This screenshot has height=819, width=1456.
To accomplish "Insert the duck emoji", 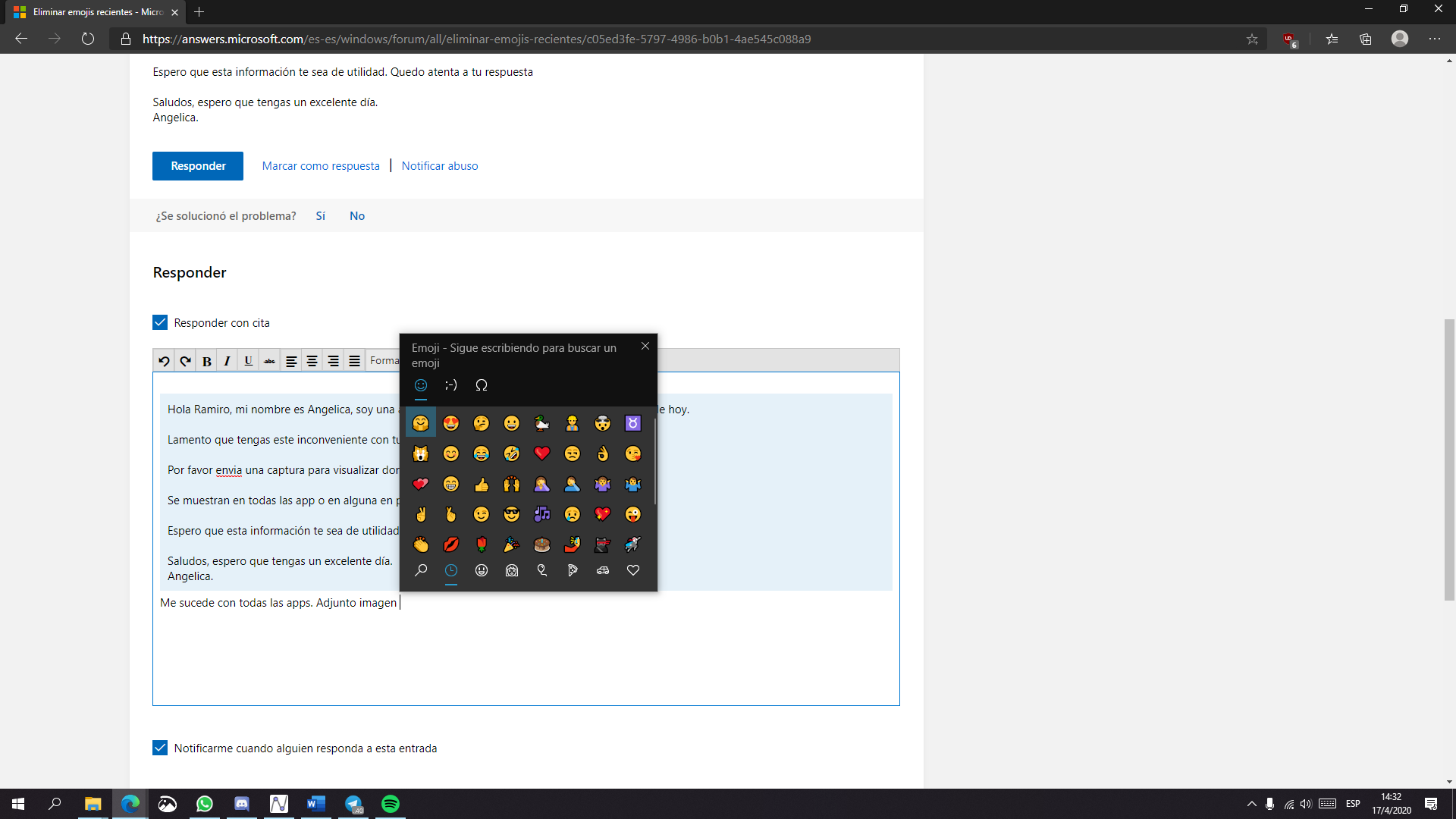I will click(541, 423).
